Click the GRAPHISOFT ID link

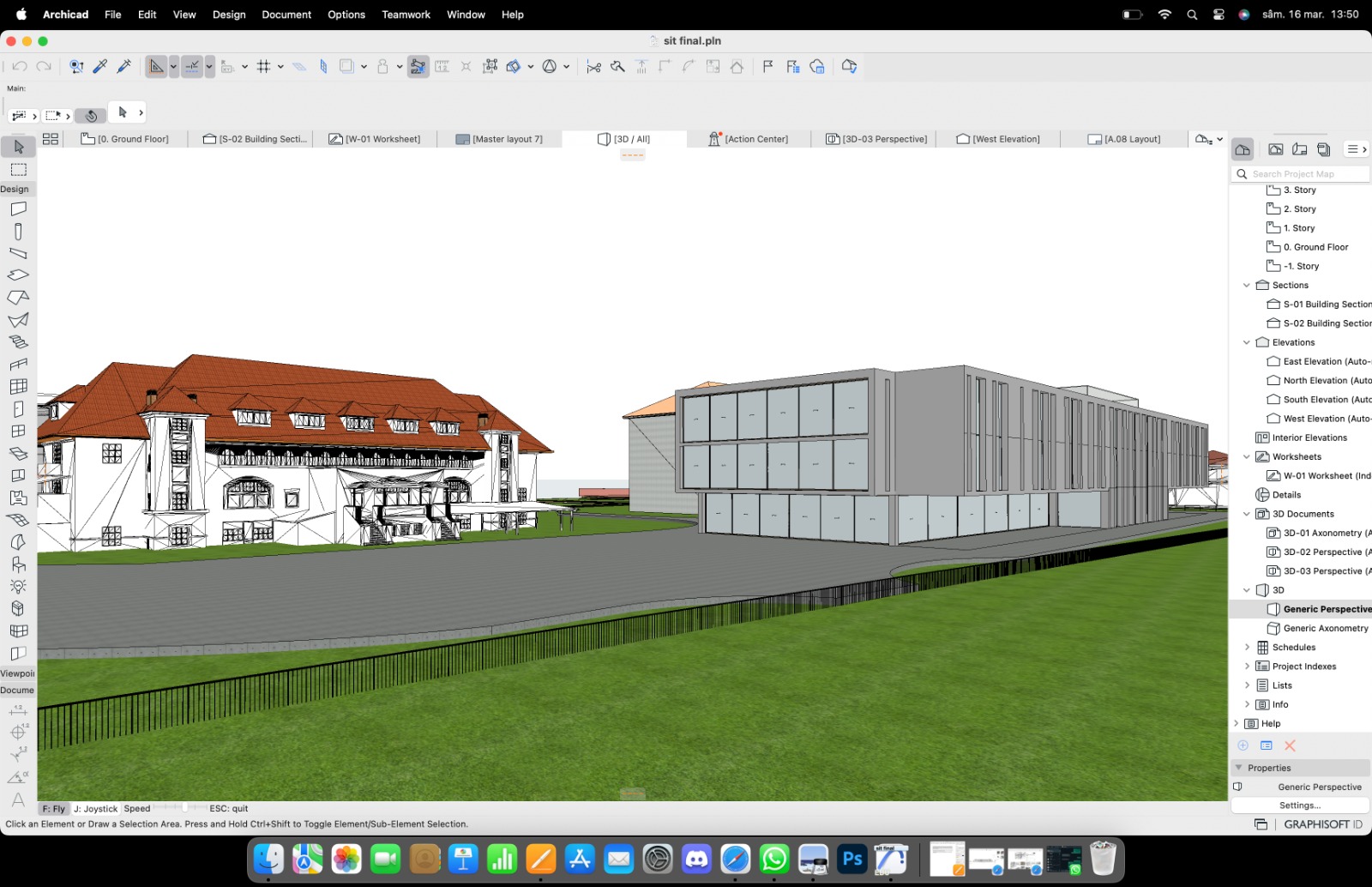1323,824
